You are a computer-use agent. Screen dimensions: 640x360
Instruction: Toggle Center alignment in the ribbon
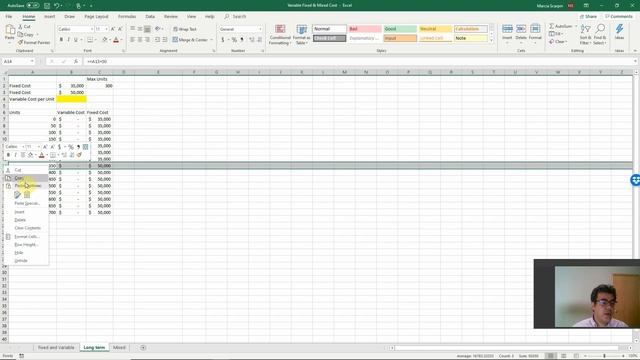[140, 40]
